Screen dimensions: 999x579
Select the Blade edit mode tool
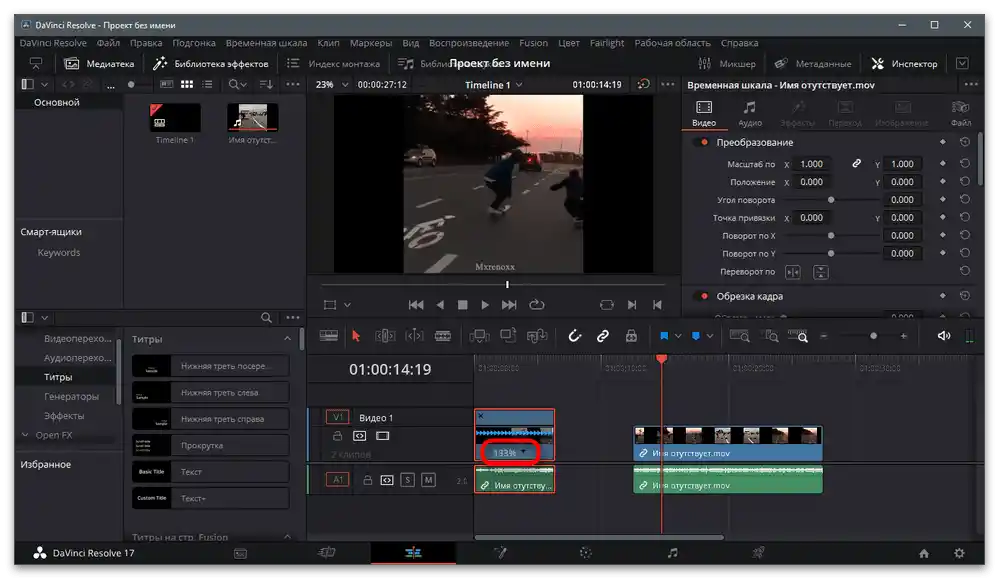[443, 336]
